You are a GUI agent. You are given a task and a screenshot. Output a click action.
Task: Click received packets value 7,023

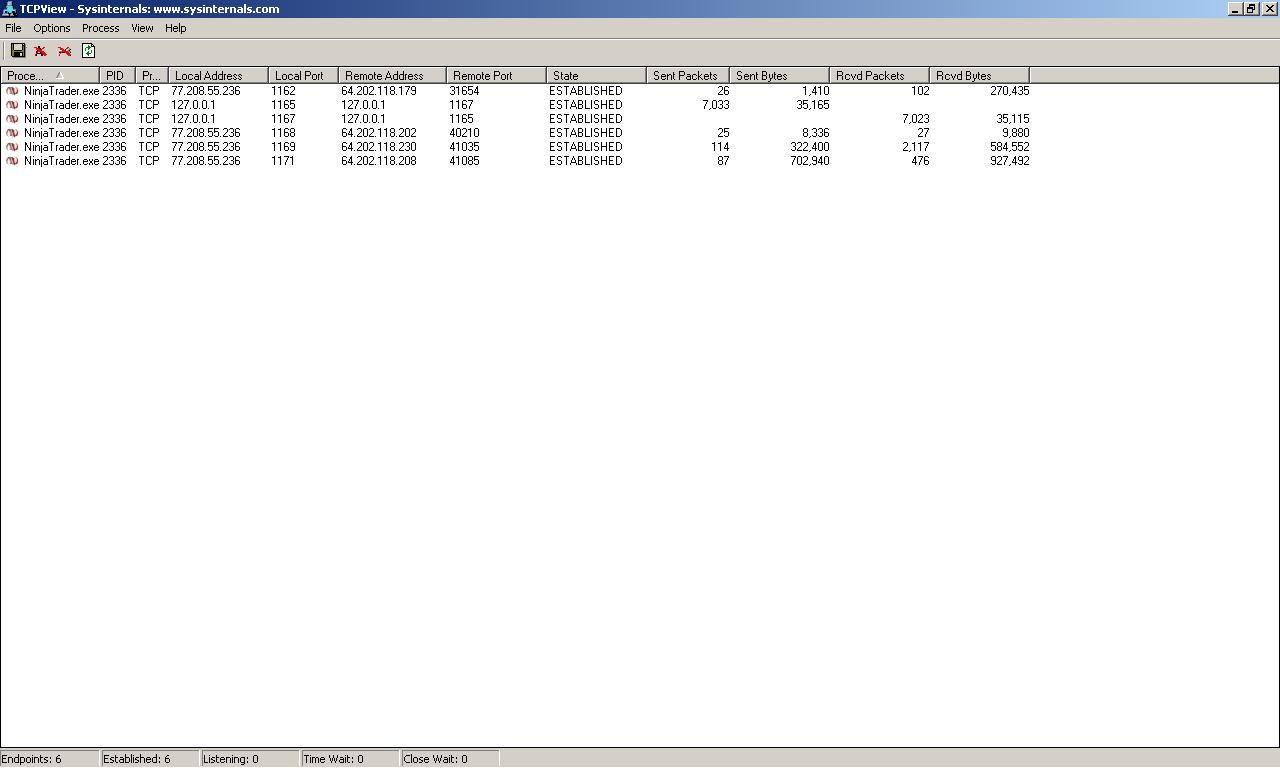(916, 119)
